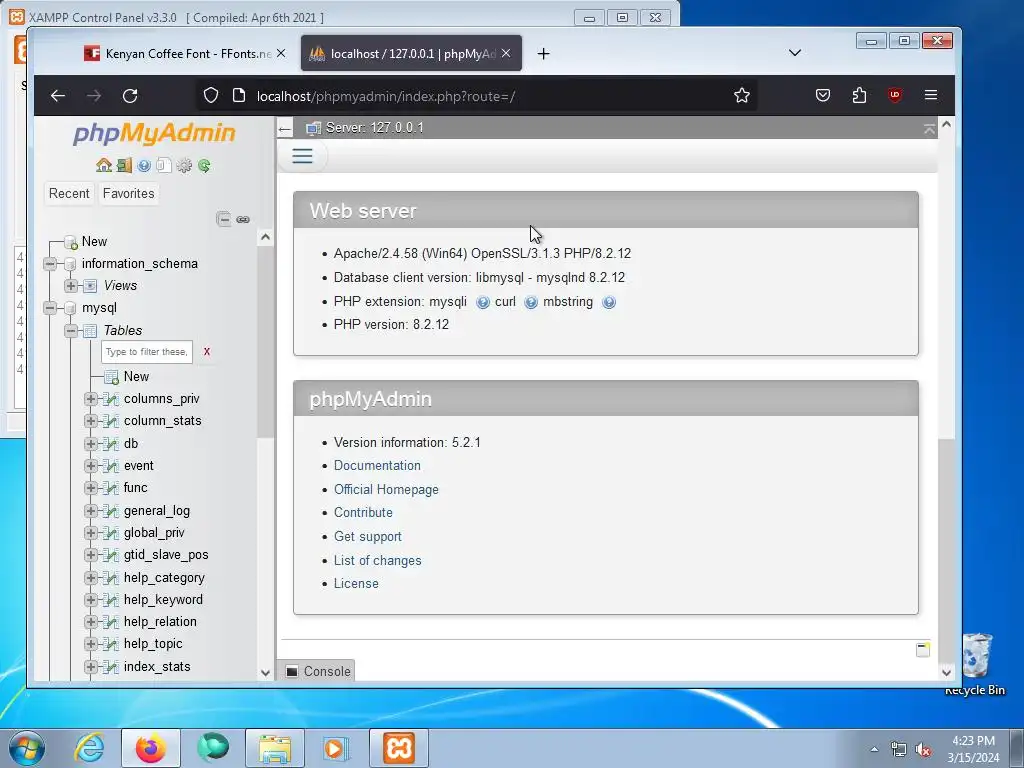1024x768 pixels.
Task: Open the Firefox extensions puzzle icon
Action: pyautogui.click(x=859, y=95)
